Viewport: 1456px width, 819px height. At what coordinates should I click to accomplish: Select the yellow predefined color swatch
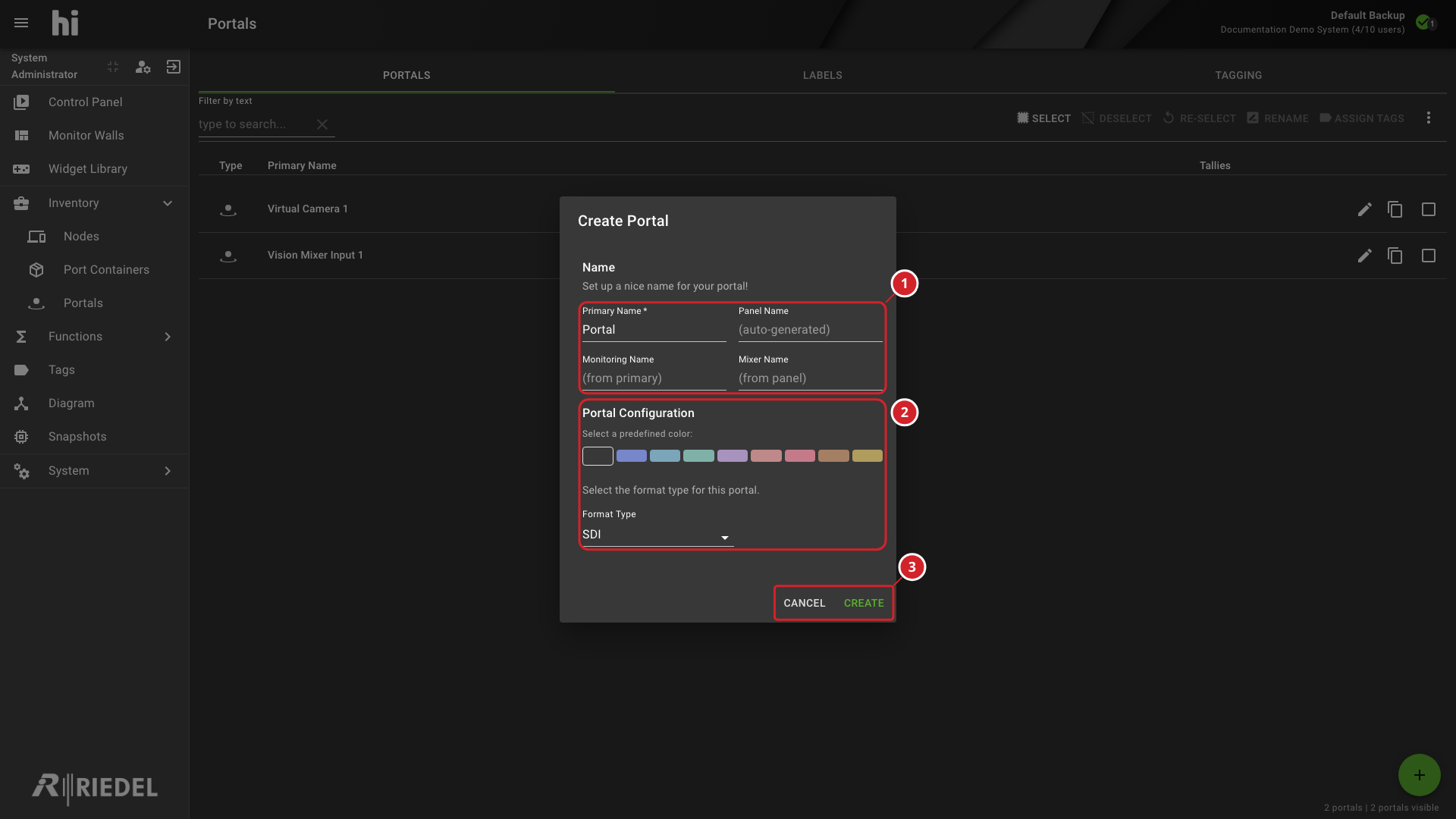tap(868, 456)
